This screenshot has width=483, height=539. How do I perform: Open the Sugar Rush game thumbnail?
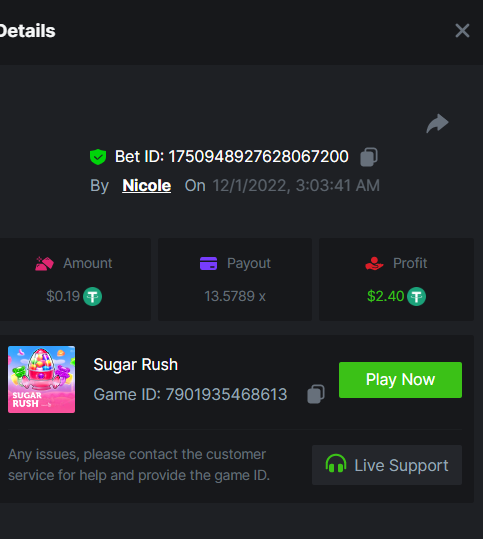42,380
